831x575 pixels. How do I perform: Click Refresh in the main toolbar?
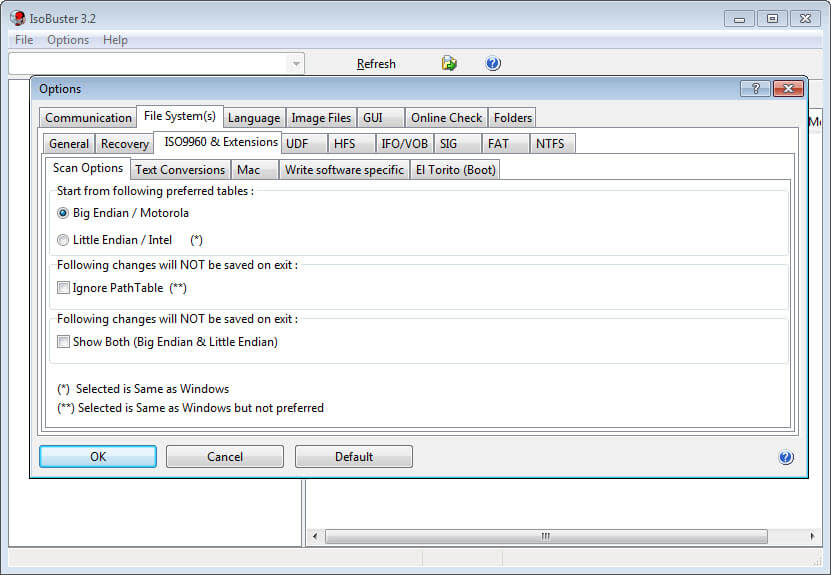[x=376, y=64]
